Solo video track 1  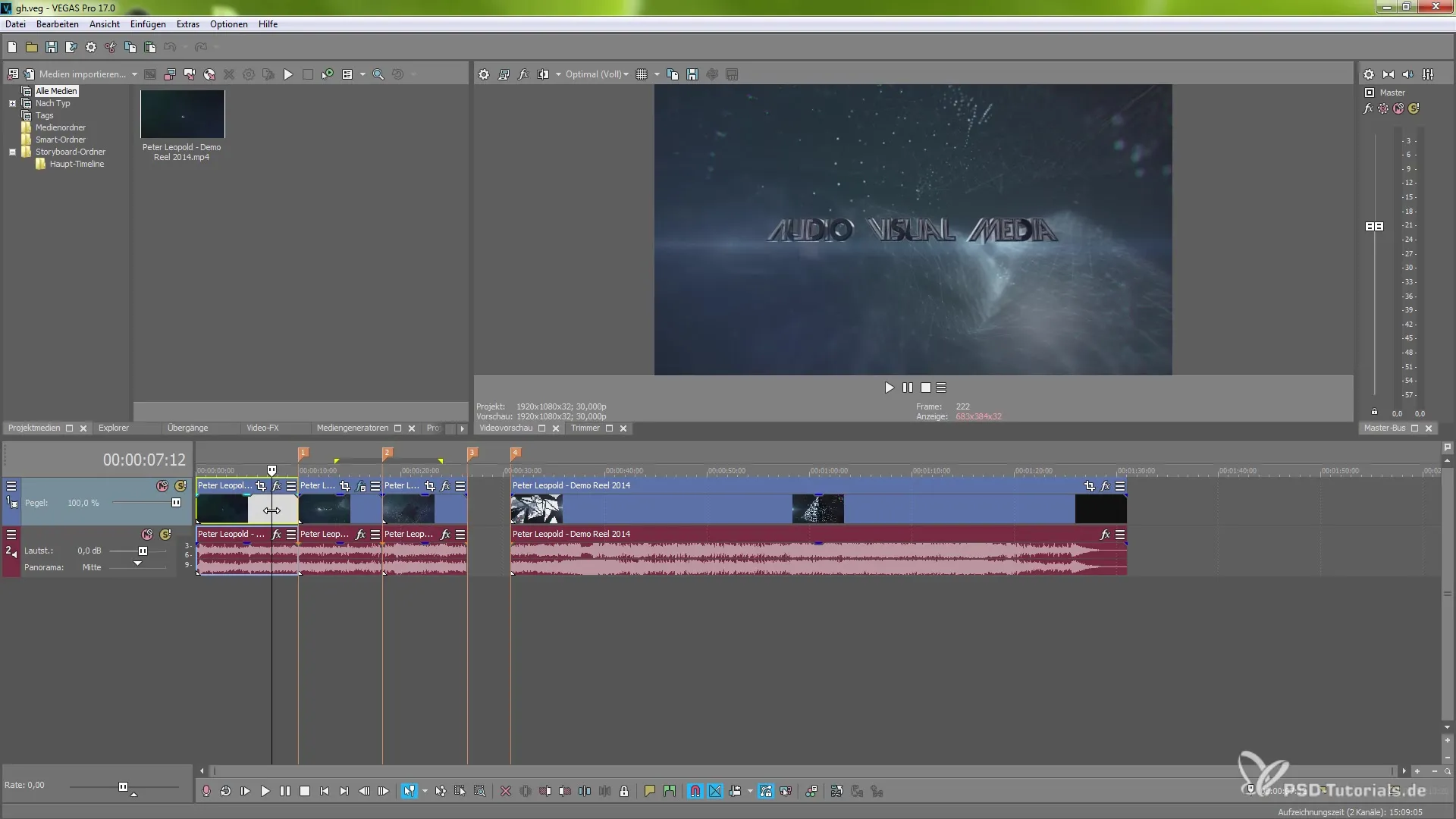click(180, 486)
